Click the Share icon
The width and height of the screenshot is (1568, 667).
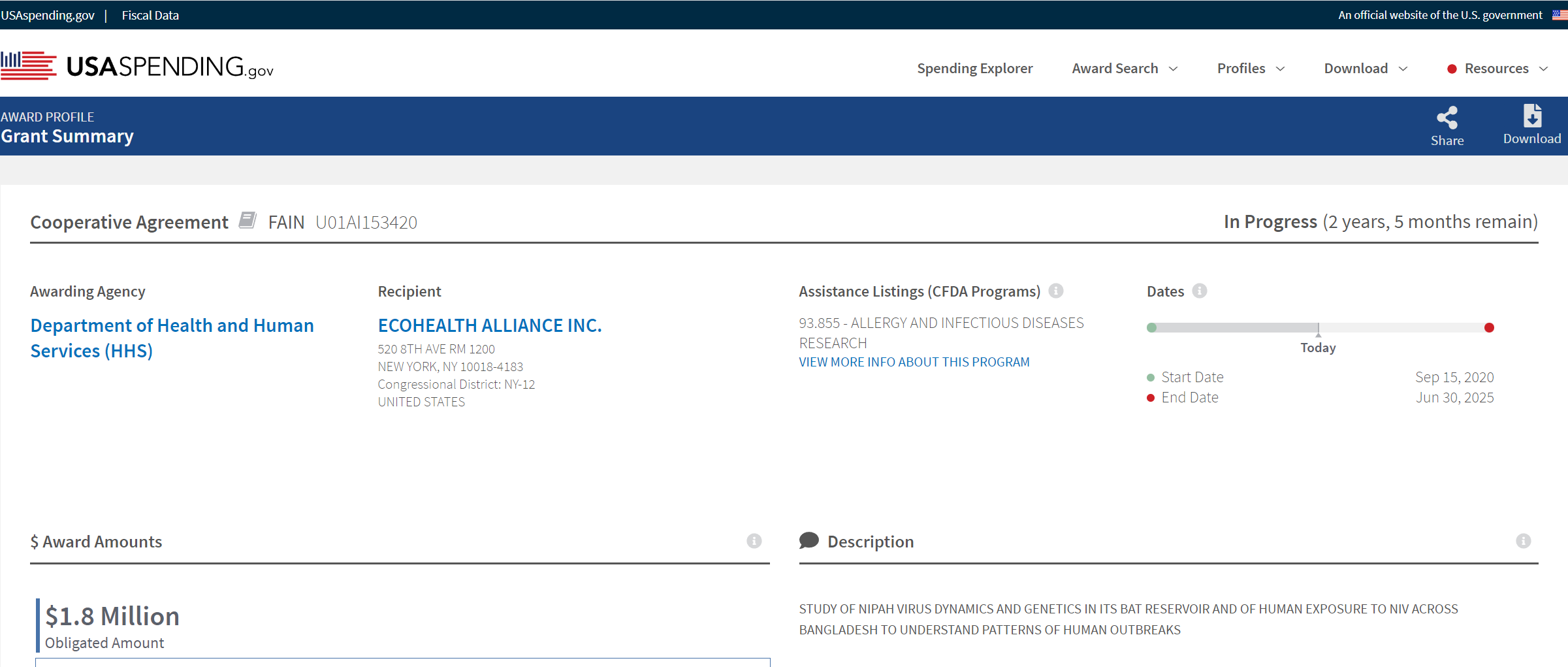[x=1447, y=118]
